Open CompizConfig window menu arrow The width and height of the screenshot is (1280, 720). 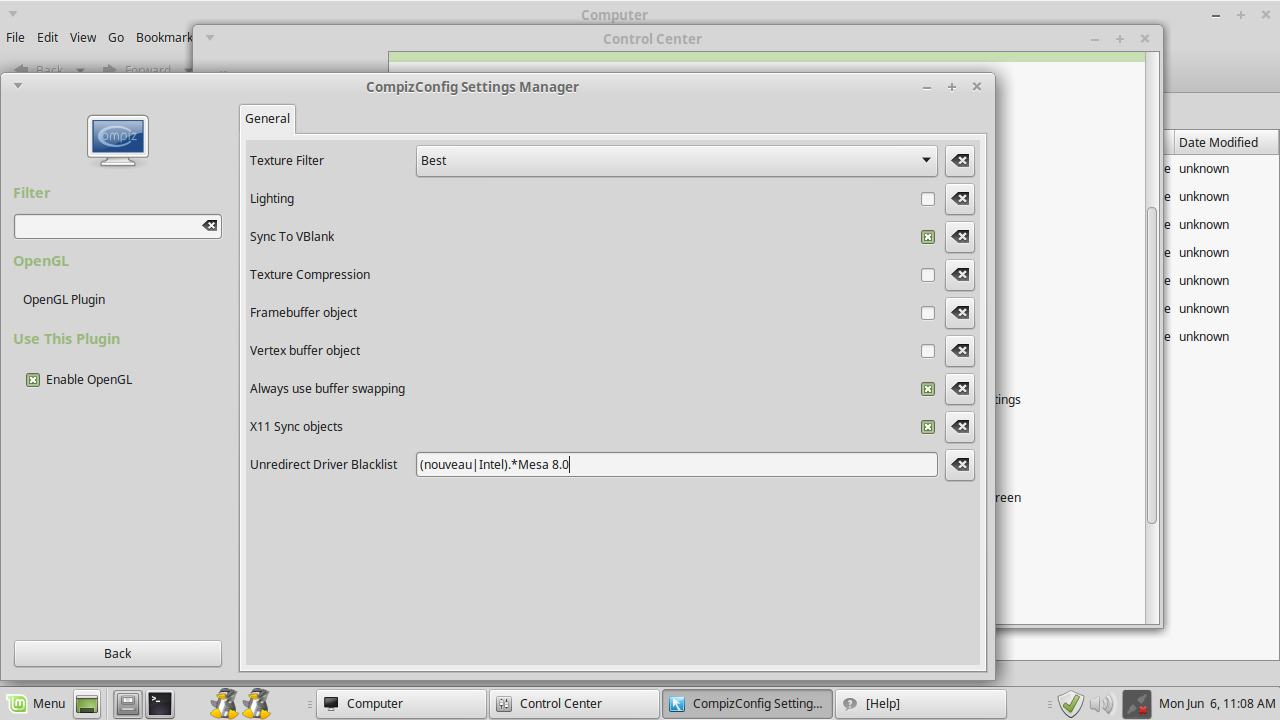pyautogui.click(x=18, y=86)
